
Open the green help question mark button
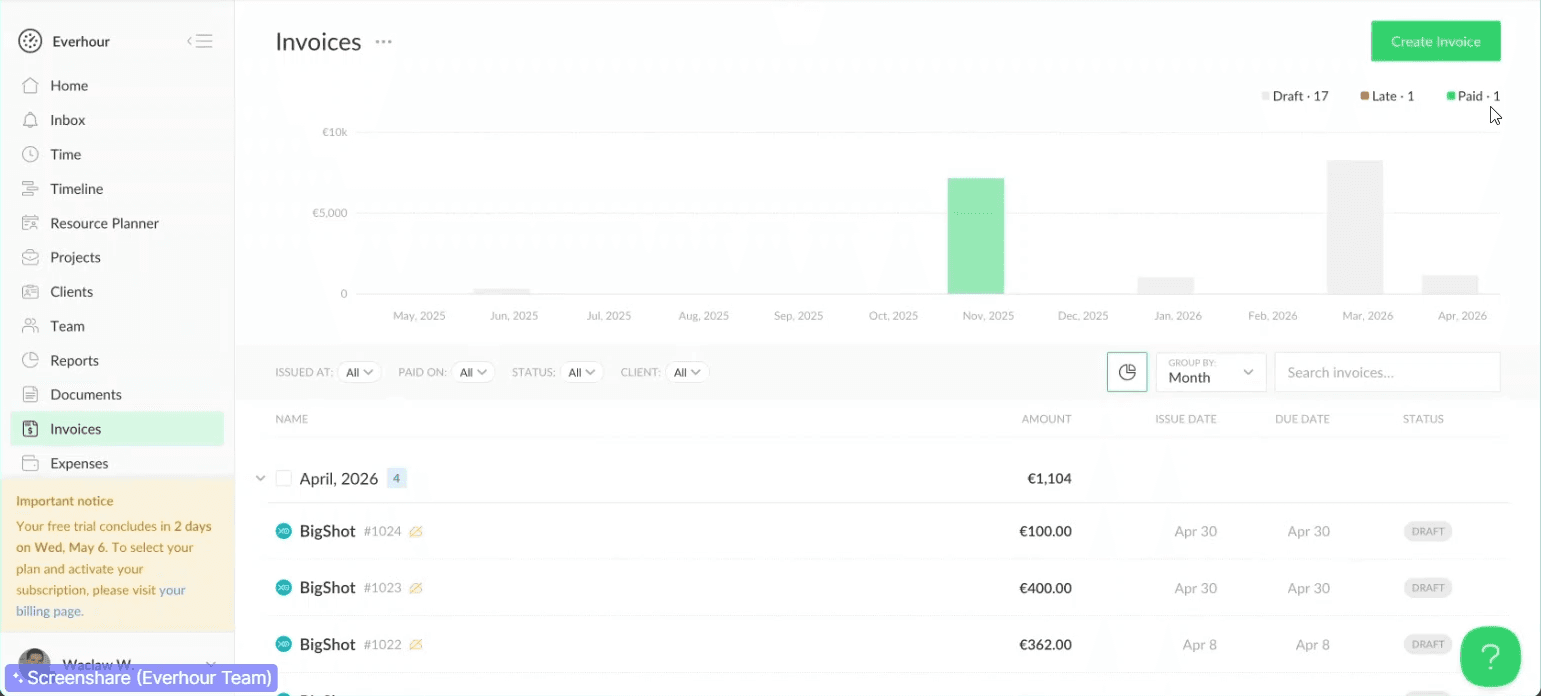pyautogui.click(x=1490, y=657)
